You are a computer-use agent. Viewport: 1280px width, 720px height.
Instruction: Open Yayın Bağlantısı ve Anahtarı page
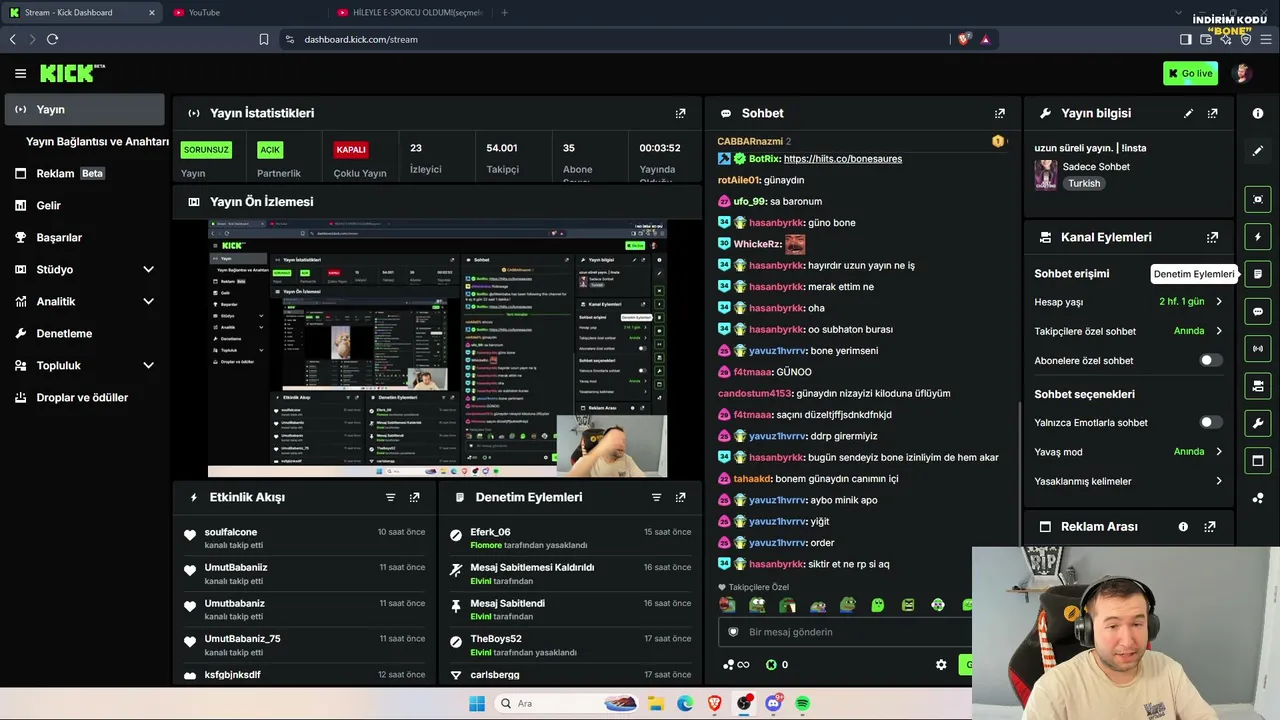(97, 141)
